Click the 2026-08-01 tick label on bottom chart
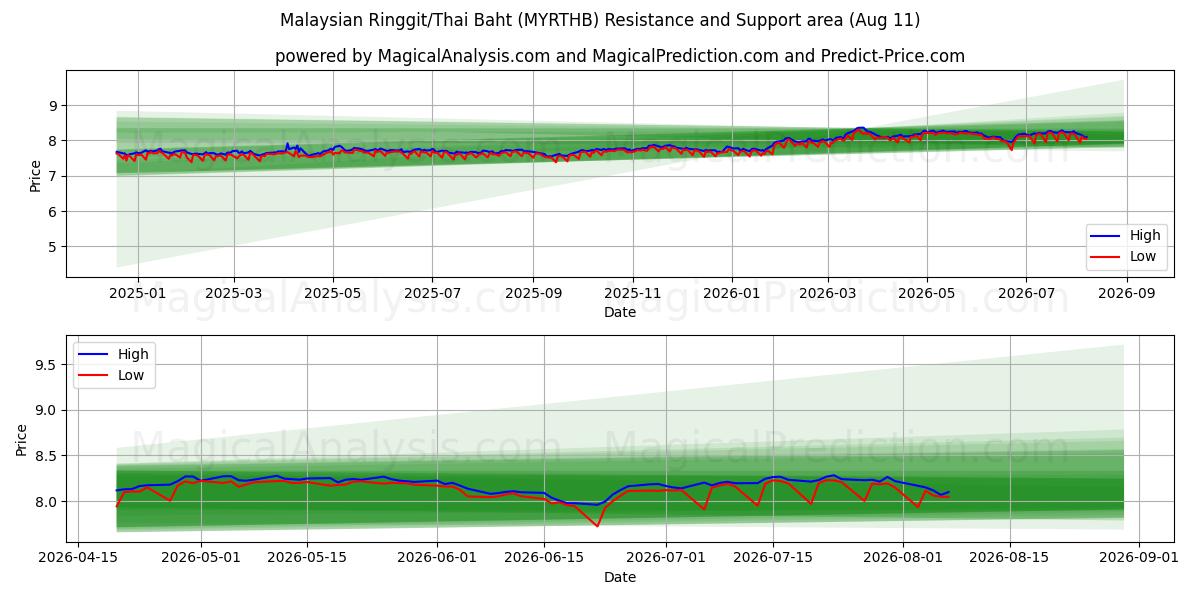This screenshot has width=1200, height=600. (903, 558)
